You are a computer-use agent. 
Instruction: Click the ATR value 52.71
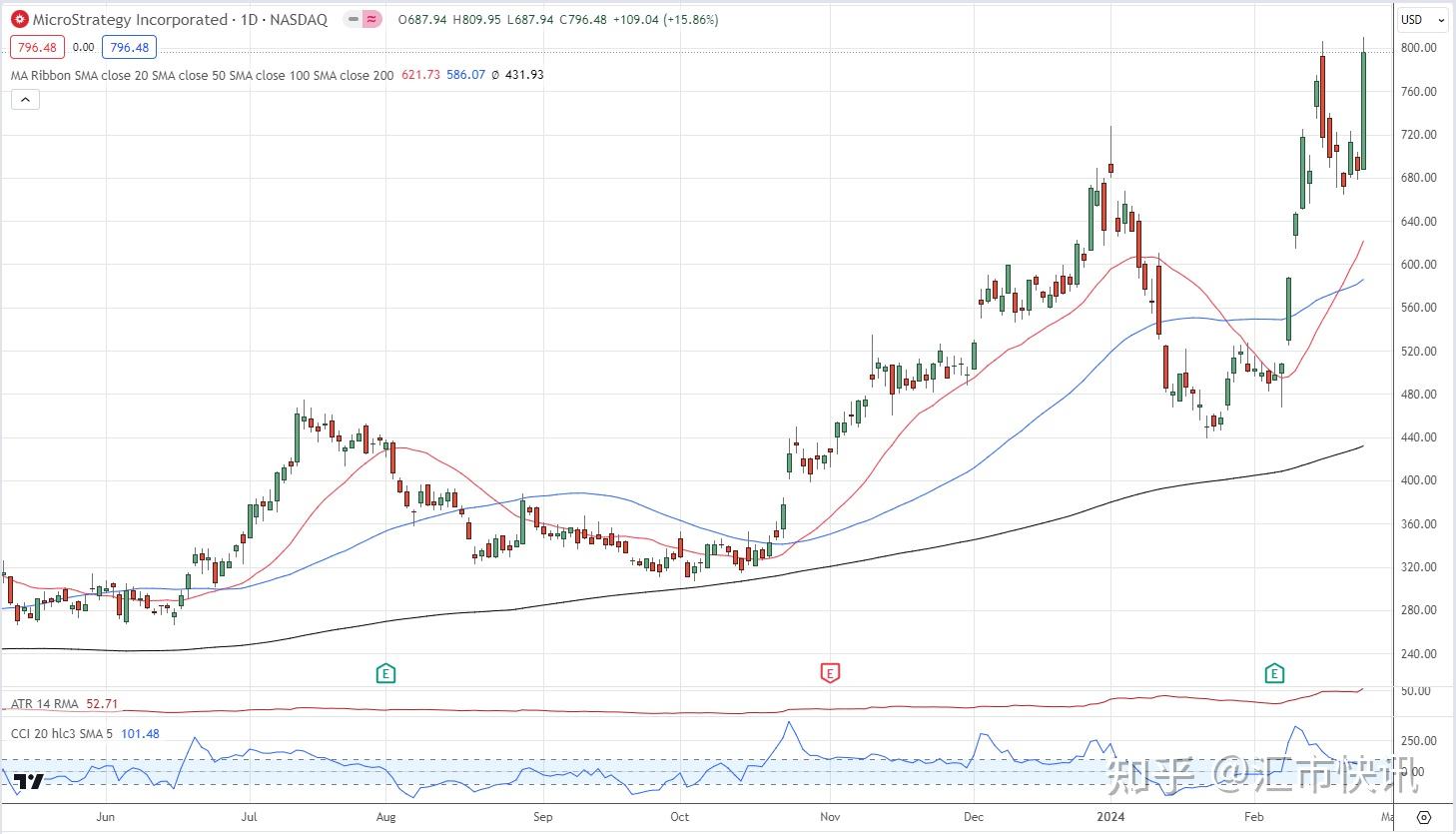[x=102, y=703]
